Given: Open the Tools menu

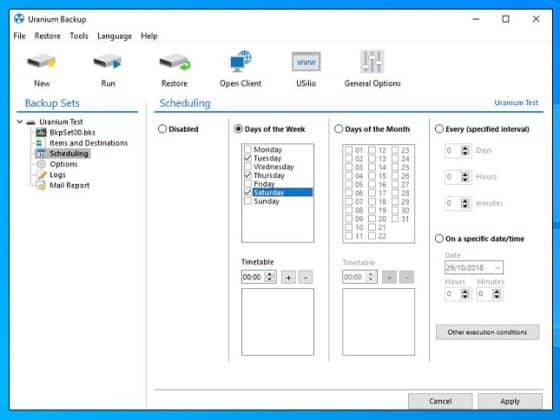Looking at the screenshot, I should pyautogui.click(x=79, y=36).
